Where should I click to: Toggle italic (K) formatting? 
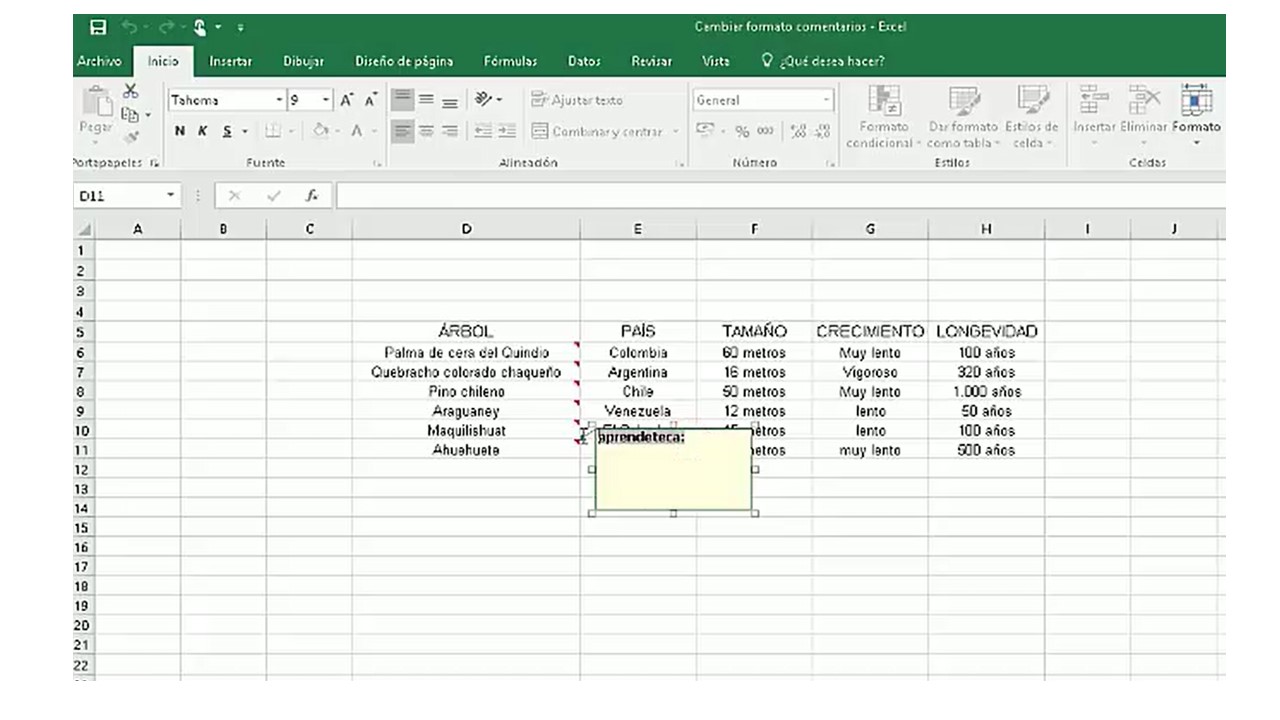[x=203, y=131]
